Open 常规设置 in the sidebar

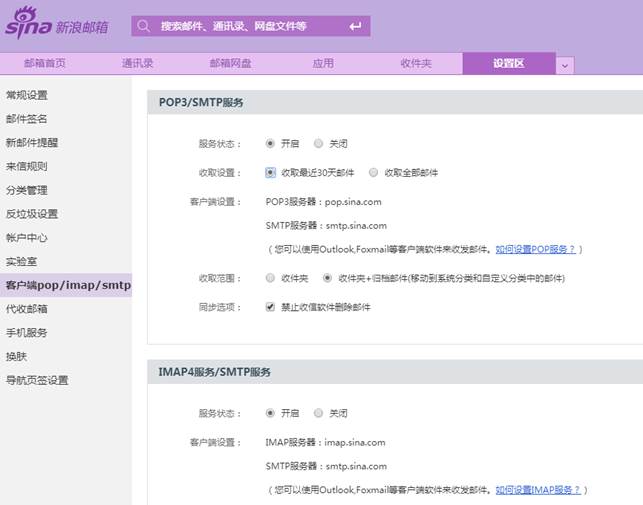coord(27,95)
